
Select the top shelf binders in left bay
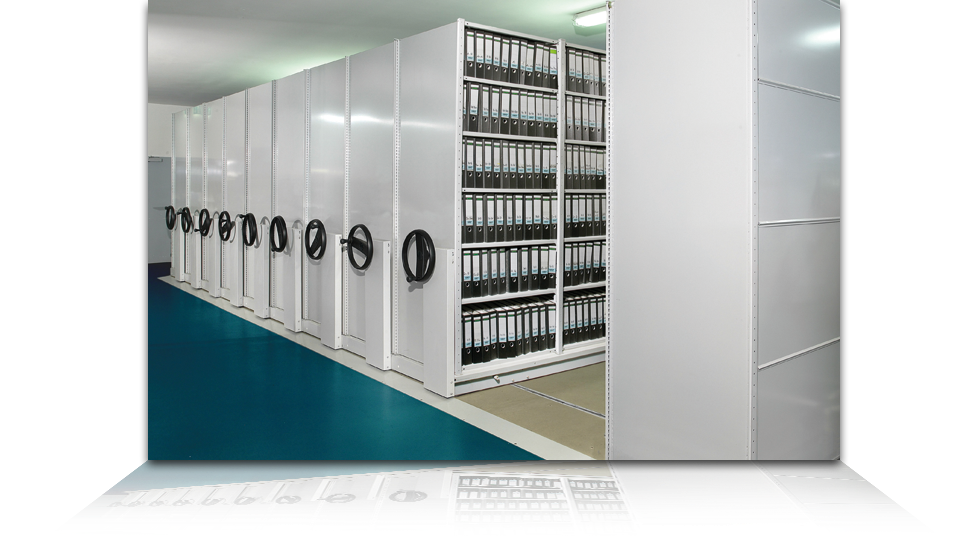(x=510, y=59)
